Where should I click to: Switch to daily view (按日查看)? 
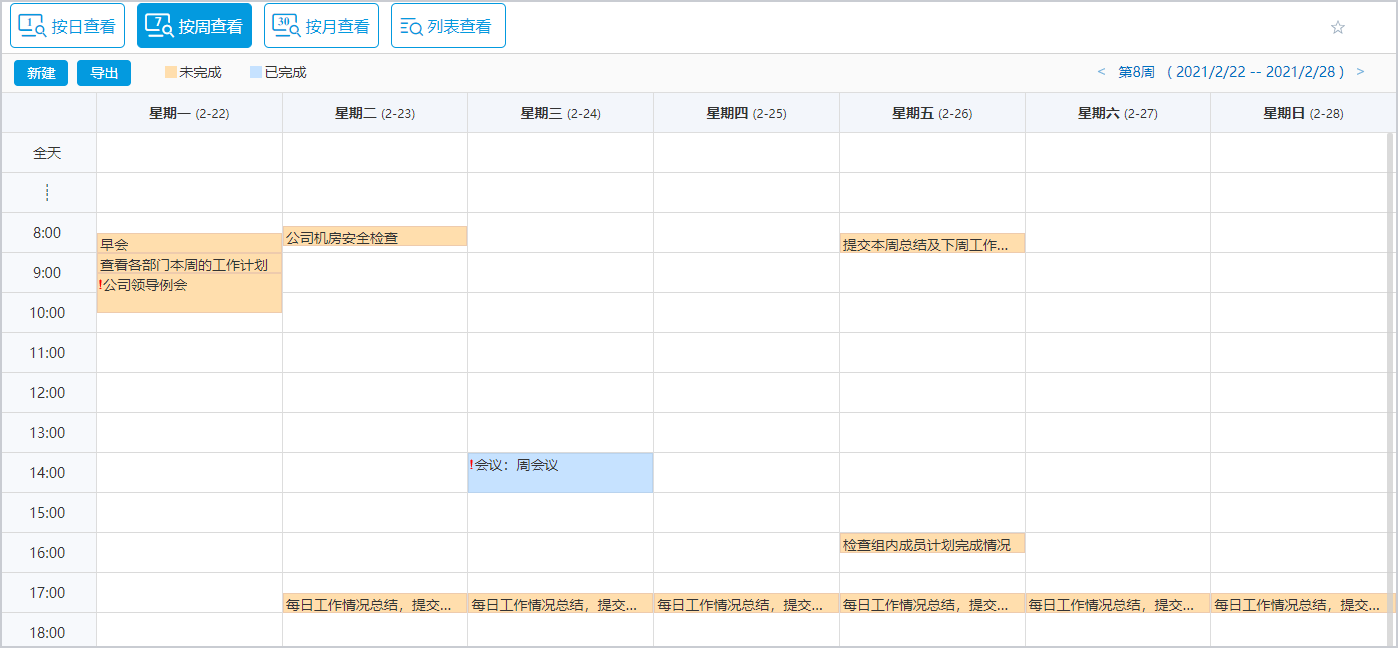pos(67,26)
